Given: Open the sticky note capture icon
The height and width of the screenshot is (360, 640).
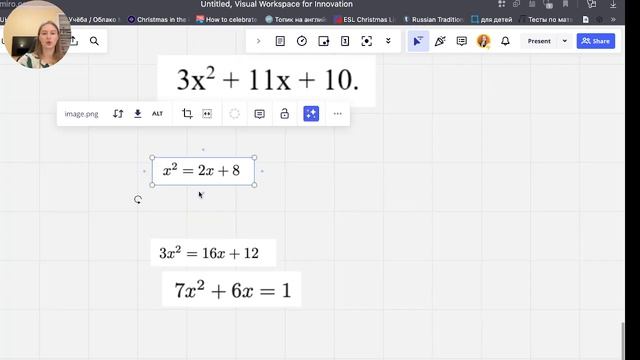Looking at the screenshot, I should click(323, 41).
